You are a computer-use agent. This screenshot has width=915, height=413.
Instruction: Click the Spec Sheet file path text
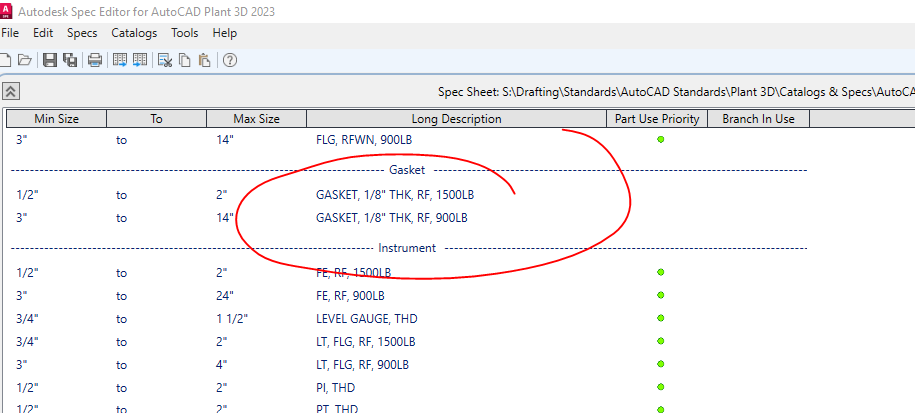(676, 92)
